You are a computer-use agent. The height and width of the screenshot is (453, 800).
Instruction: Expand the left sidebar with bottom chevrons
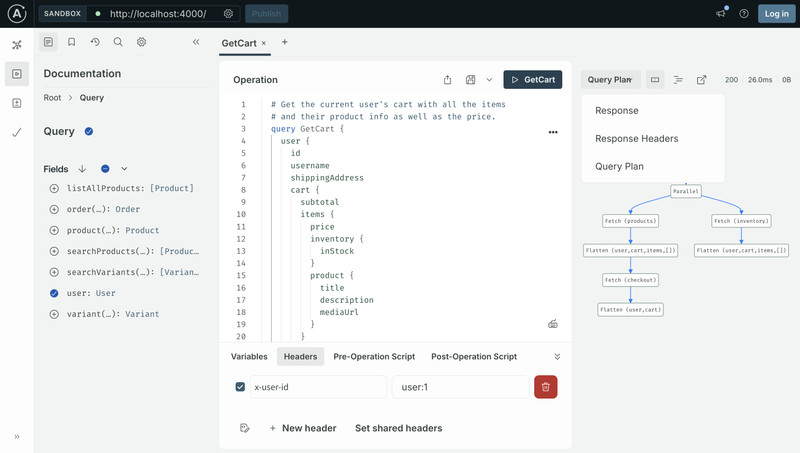point(17,437)
